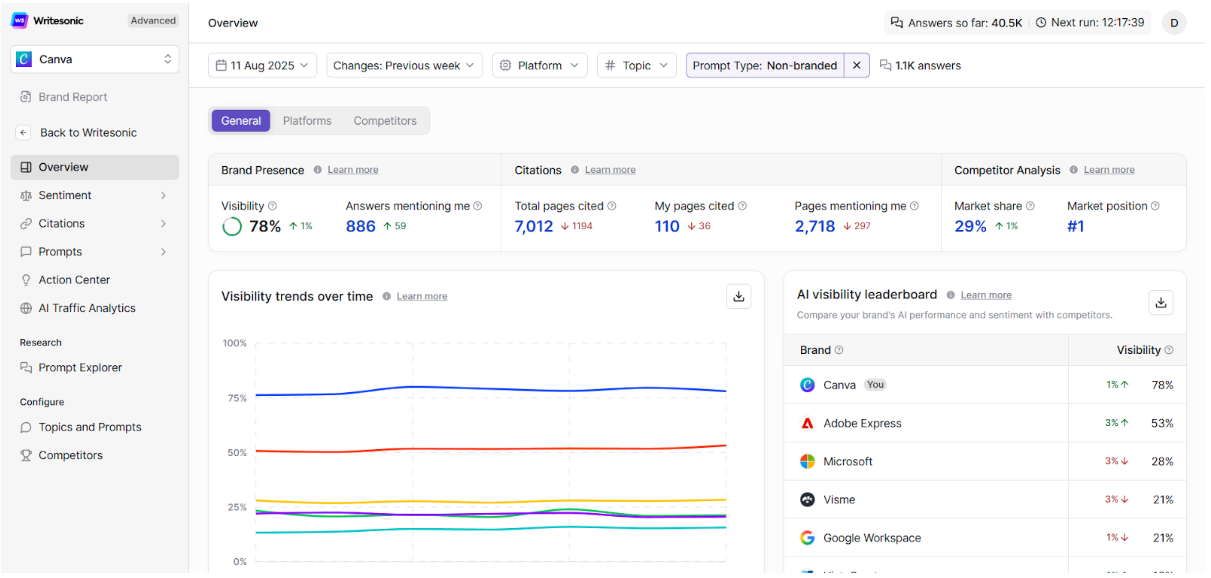
Task: Download the Visibility trends chart
Action: tap(739, 296)
